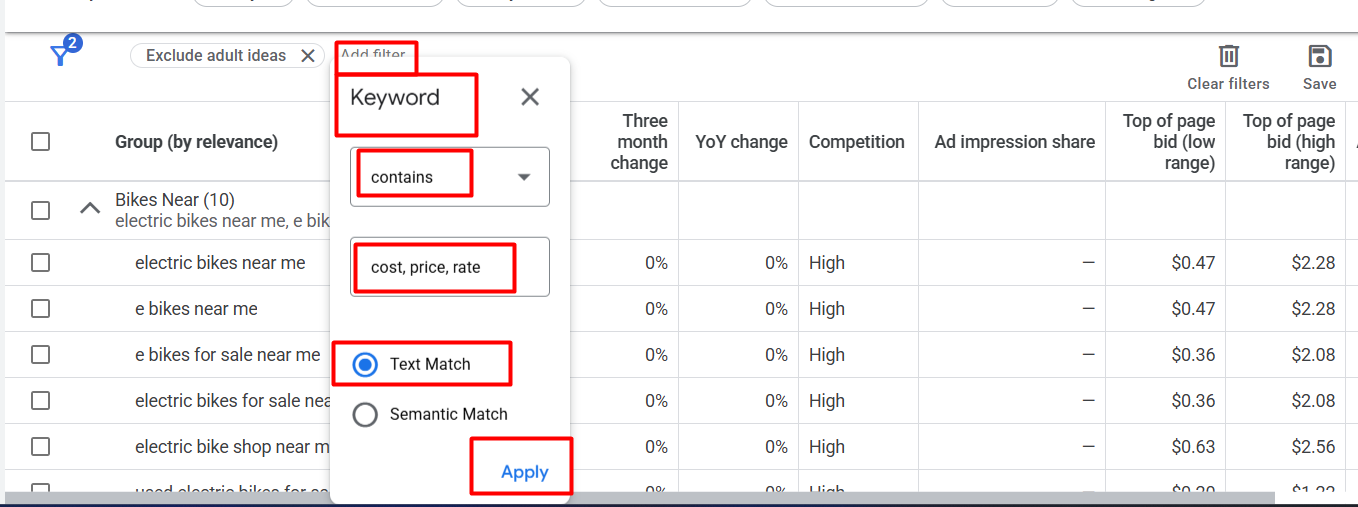Click the Save disk icon
The width and height of the screenshot is (1358, 507).
point(1319,56)
